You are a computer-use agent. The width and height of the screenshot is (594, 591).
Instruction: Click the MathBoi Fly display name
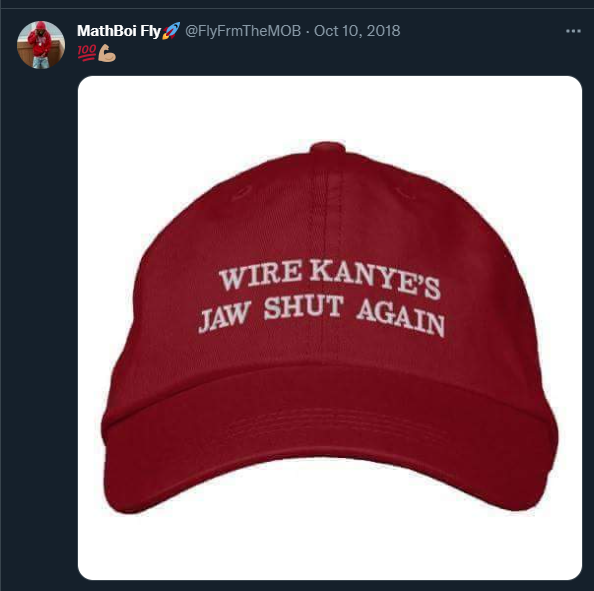coord(119,31)
